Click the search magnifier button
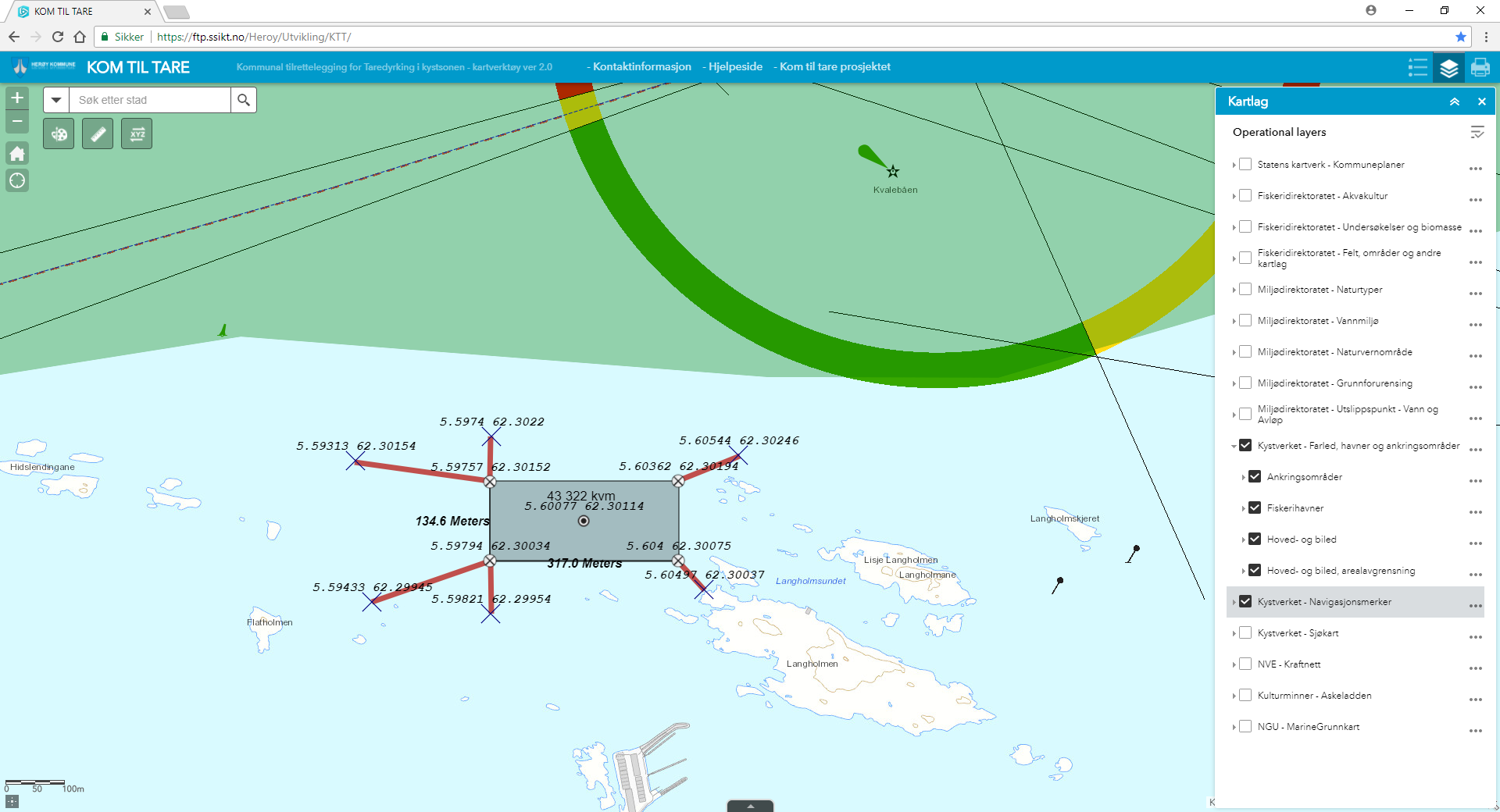The width and height of the screenshot is (1500, 812). click(x=244, y=100)
